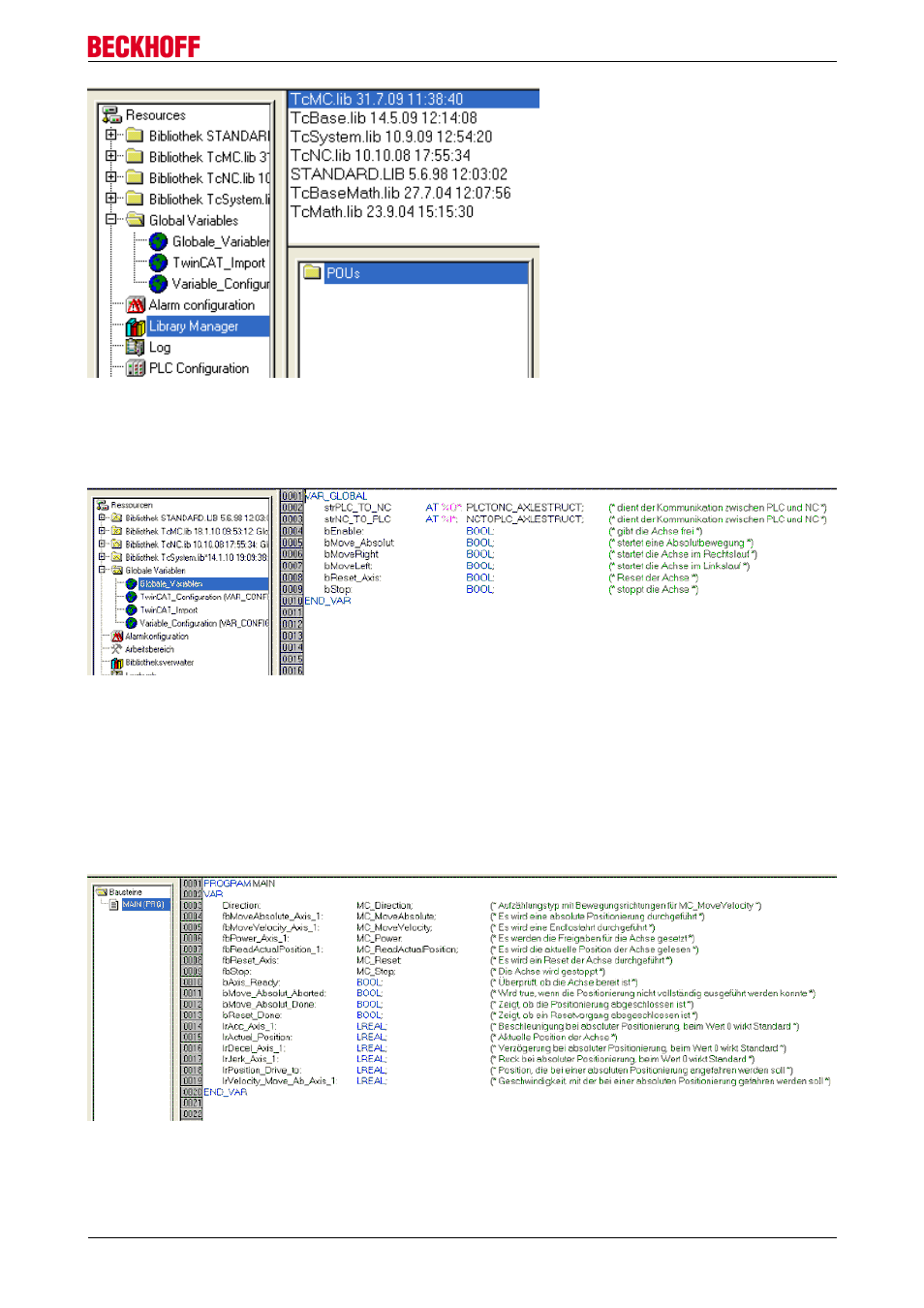Screen dimensions: 924x1308
Task: Click the VAR_GLOBAL keyword line
Action: point(336,496)
